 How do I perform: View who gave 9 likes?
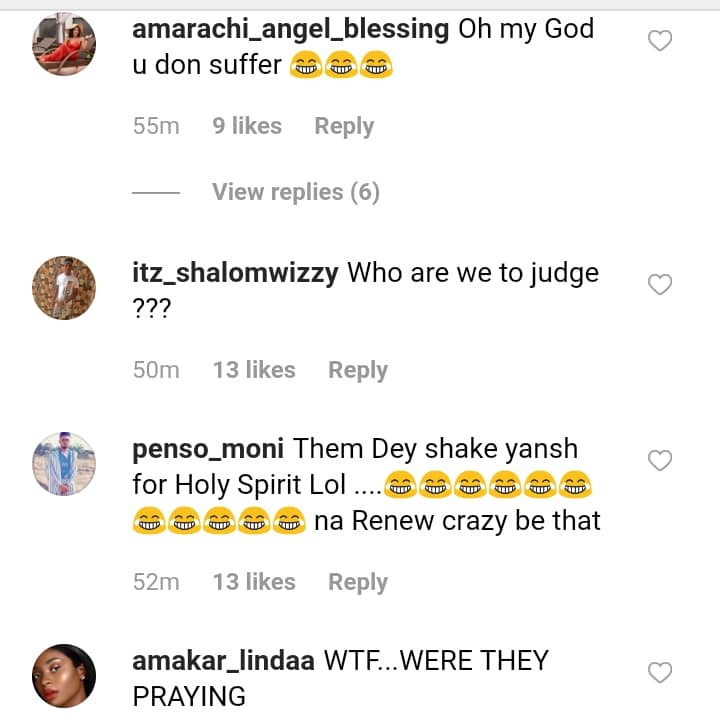point(247,126)
